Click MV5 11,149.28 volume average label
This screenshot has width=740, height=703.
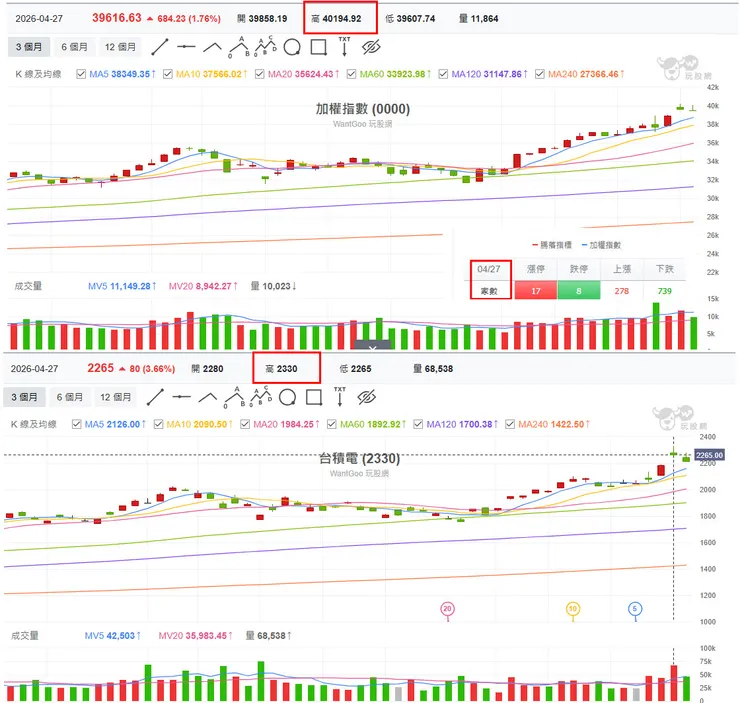122,286
